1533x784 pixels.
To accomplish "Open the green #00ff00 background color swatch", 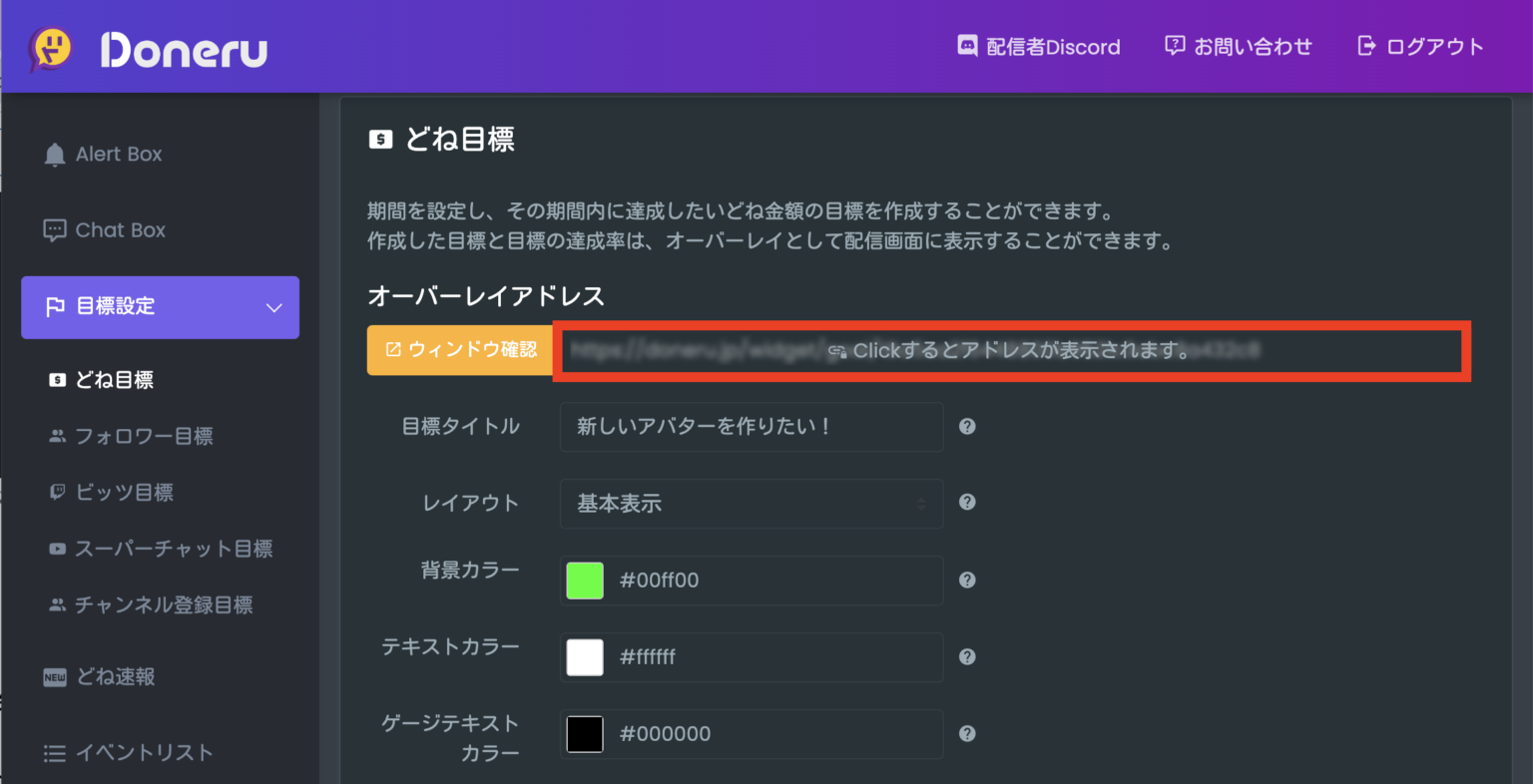I will pyautogui.click(x=585, y=580).
